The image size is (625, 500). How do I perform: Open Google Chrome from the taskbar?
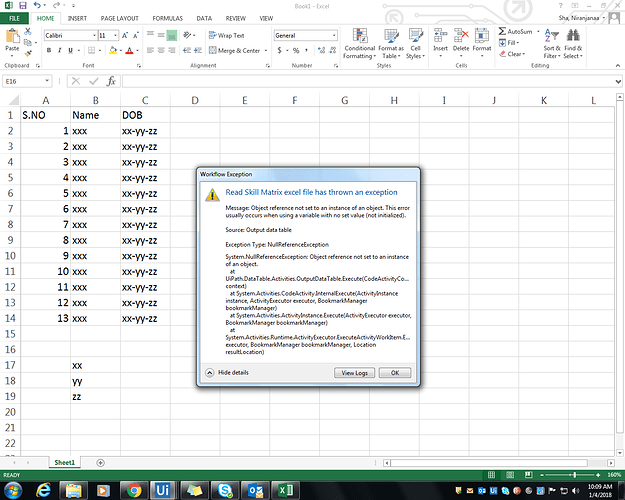click(134, 490)
